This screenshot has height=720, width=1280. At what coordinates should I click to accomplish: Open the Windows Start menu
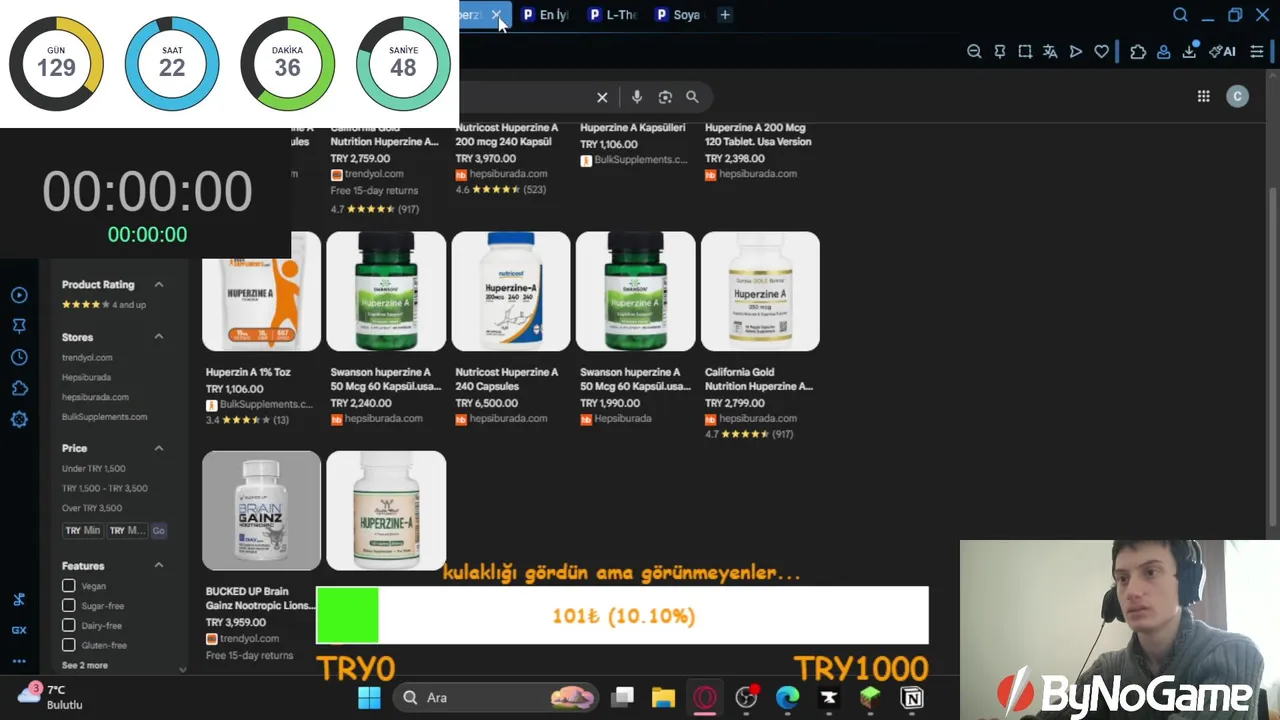[x=369, y=697]
